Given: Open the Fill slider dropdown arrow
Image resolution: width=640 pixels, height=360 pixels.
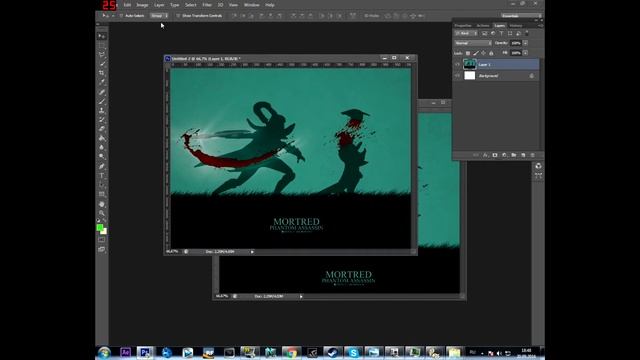Looking at the screenshot, I should [525, 53].
